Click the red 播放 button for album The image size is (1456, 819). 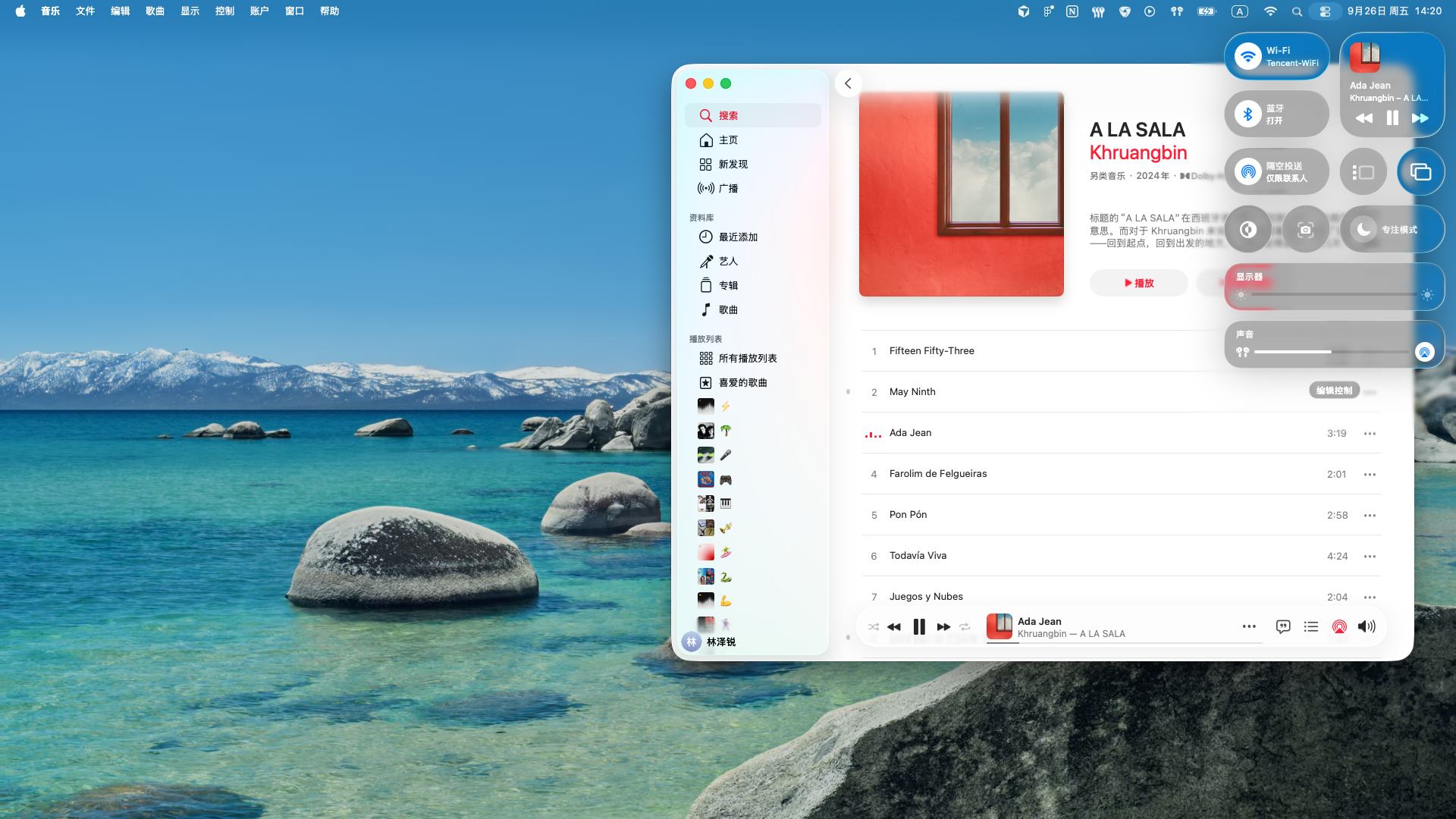1138,283
